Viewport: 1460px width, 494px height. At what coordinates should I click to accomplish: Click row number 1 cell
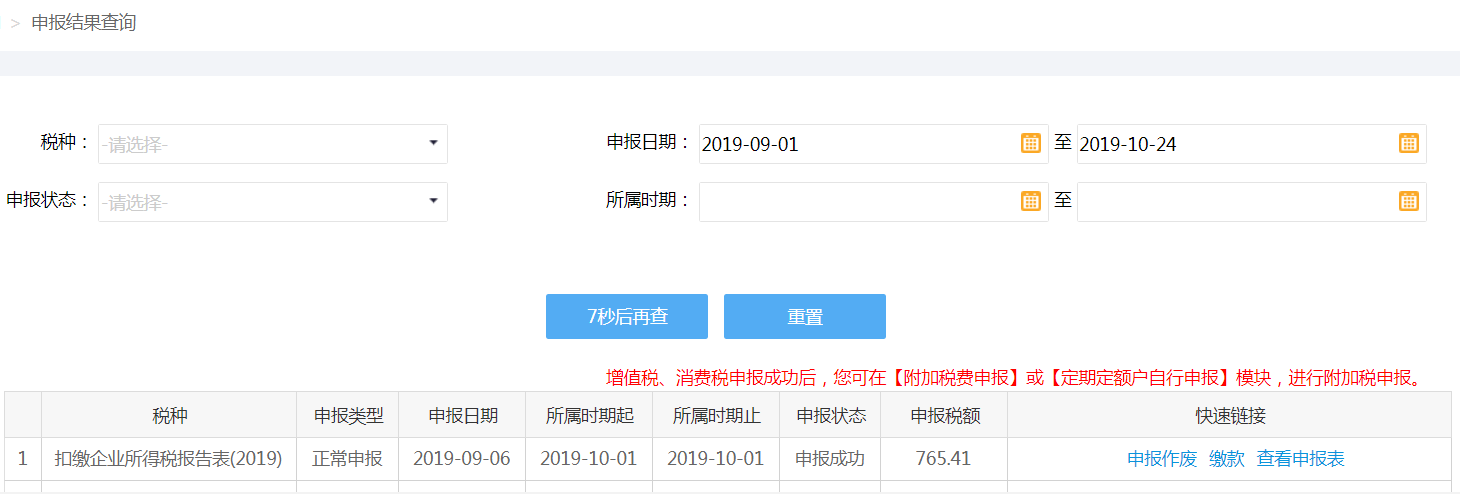[23, 459]
